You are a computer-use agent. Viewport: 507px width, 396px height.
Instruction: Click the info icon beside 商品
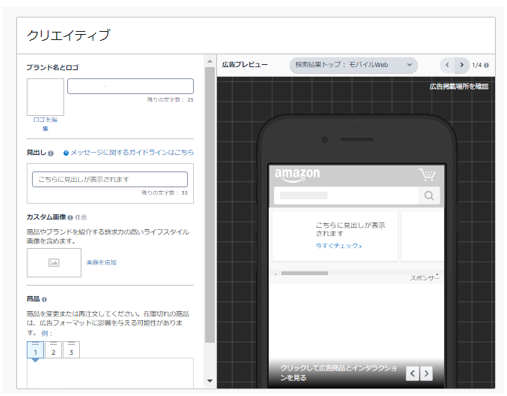[x=44, y=300]
